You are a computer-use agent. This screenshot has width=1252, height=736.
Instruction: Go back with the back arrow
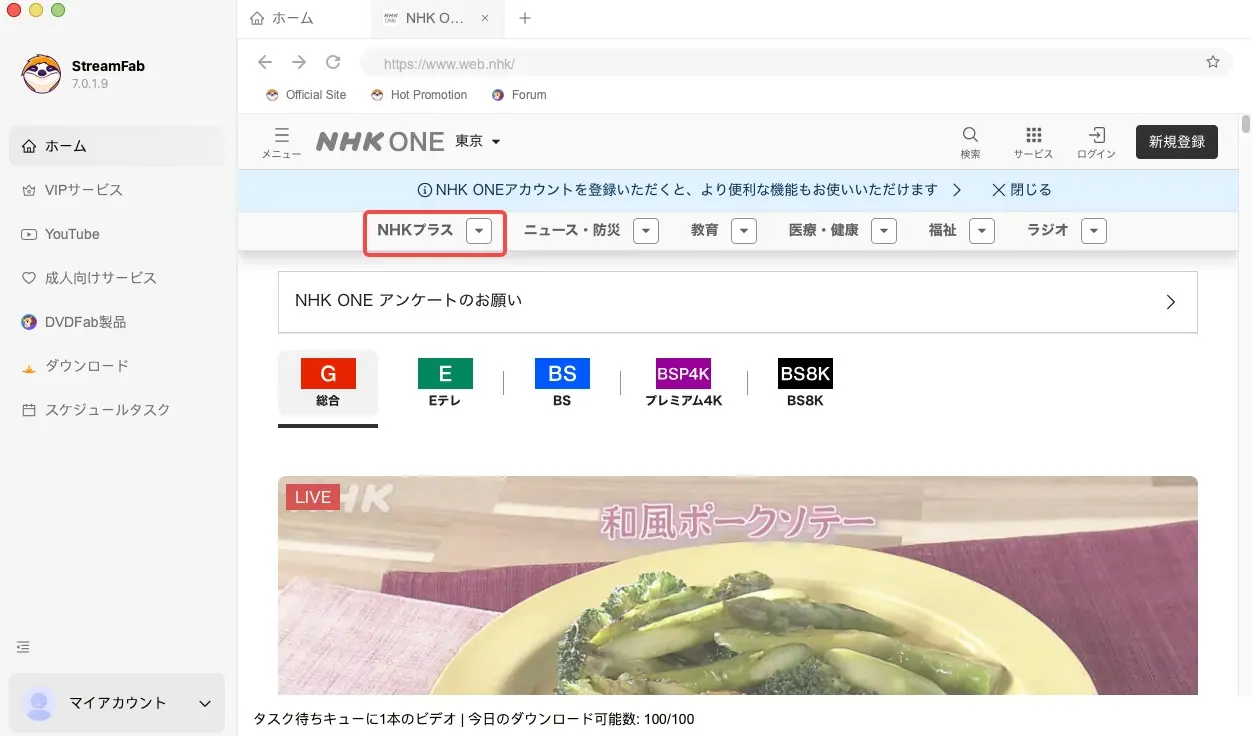pos(265,62)
